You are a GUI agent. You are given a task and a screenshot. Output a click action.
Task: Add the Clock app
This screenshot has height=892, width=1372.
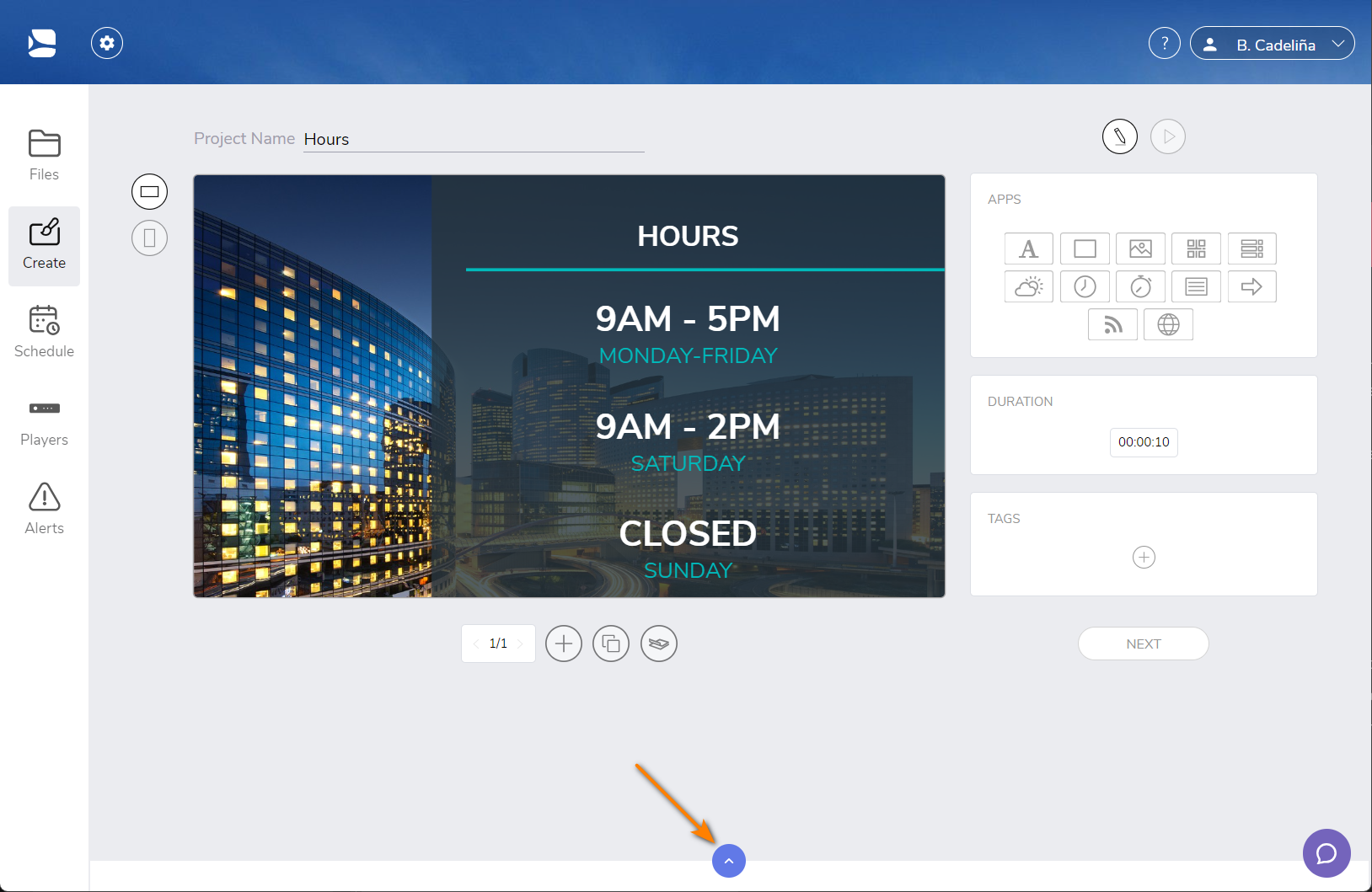tap(1085, 286)
